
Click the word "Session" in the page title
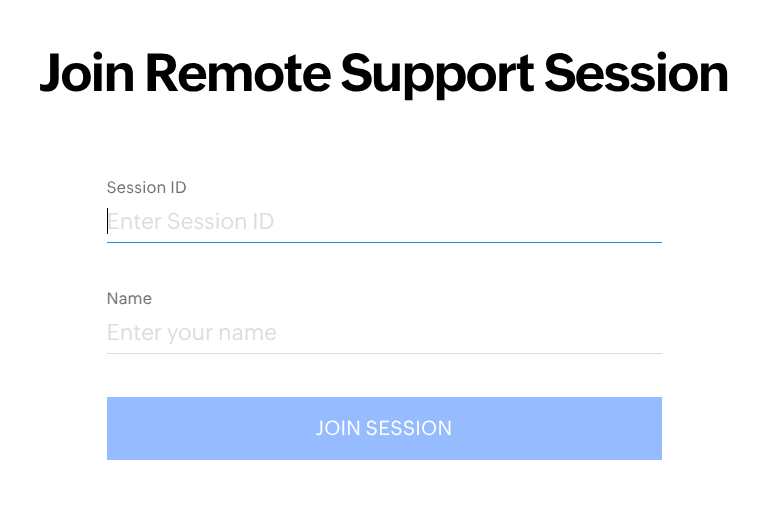pyautogui.click(x=637, y=73)
